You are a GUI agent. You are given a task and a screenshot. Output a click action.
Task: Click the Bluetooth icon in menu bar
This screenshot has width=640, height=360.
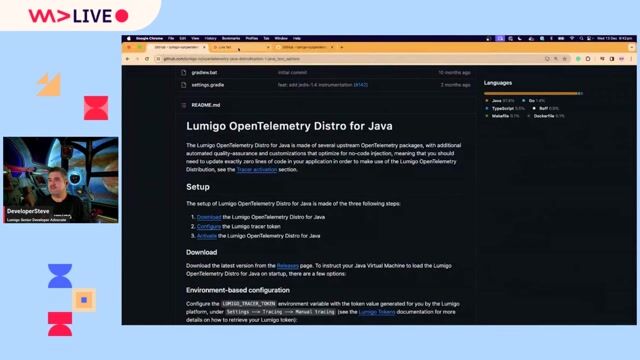tap(551, 38)
